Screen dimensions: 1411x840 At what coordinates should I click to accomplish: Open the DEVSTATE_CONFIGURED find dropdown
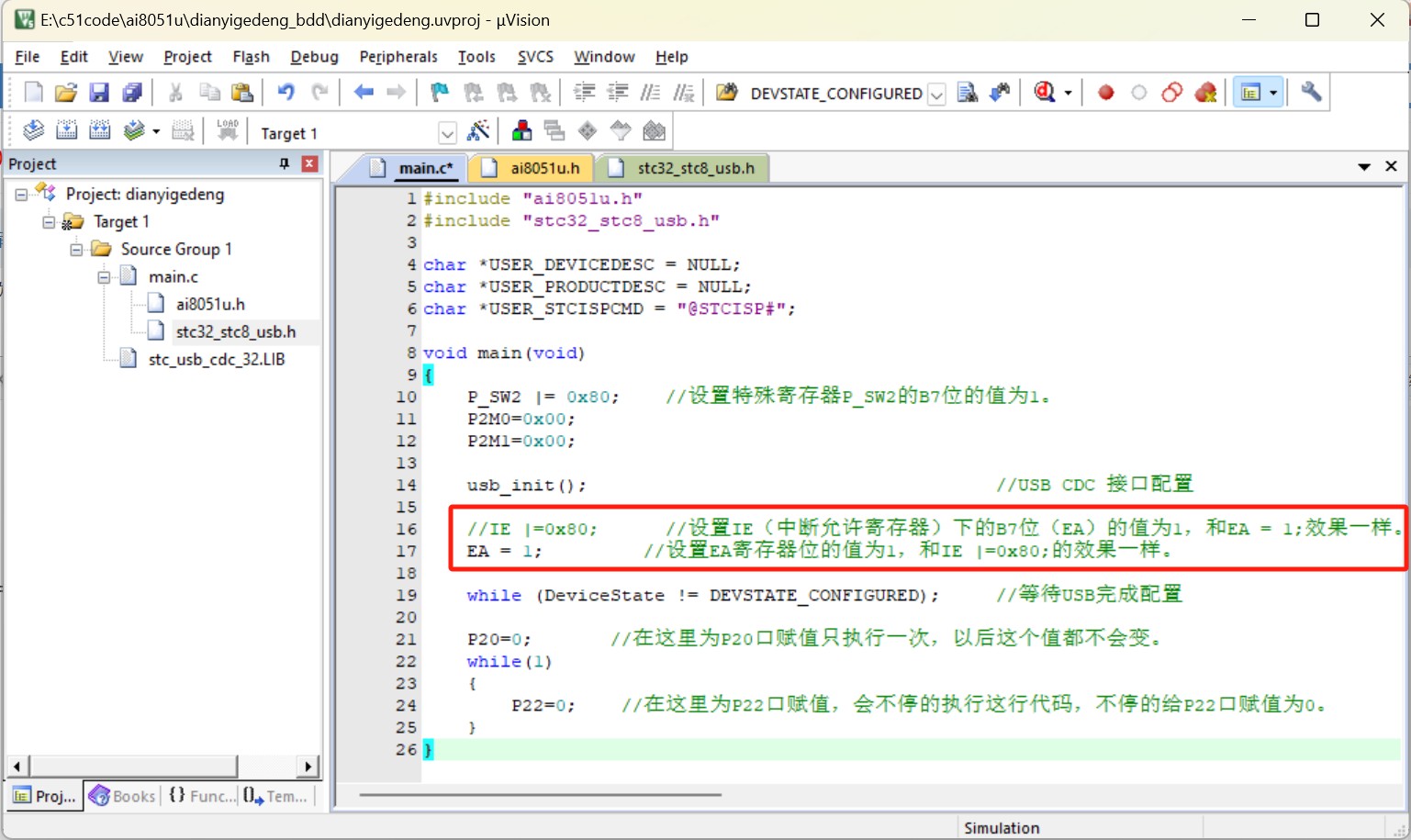(x=936, y=94)
